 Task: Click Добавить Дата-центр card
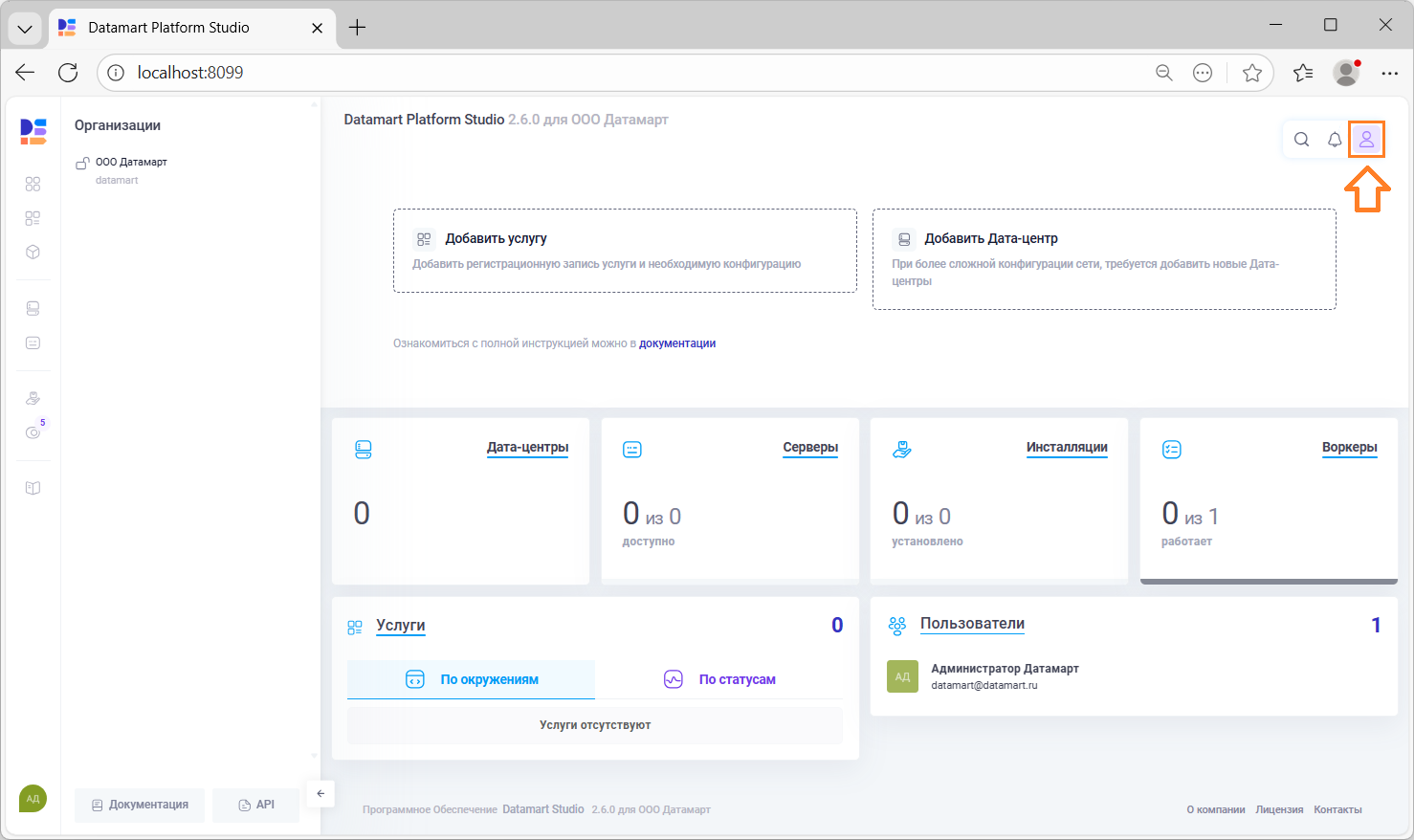pyautogui.click(x=1104, y=259)
